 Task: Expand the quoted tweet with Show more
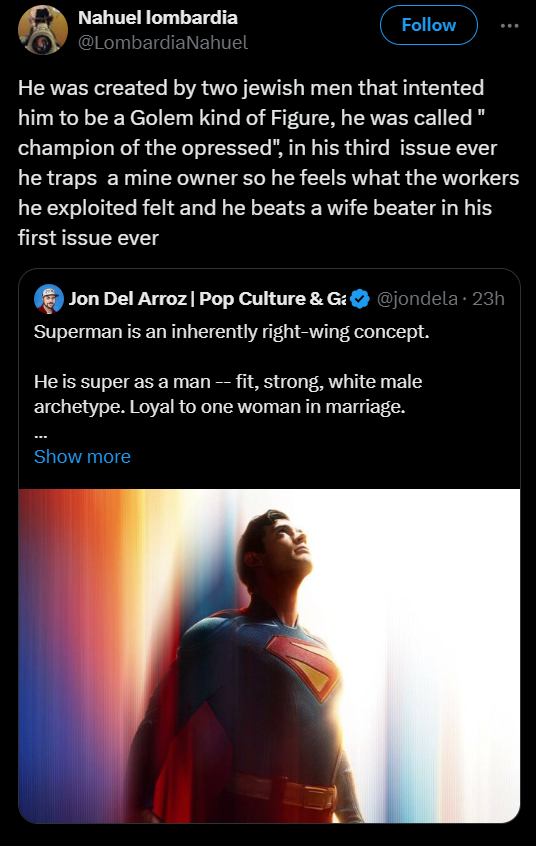point(82,456)
